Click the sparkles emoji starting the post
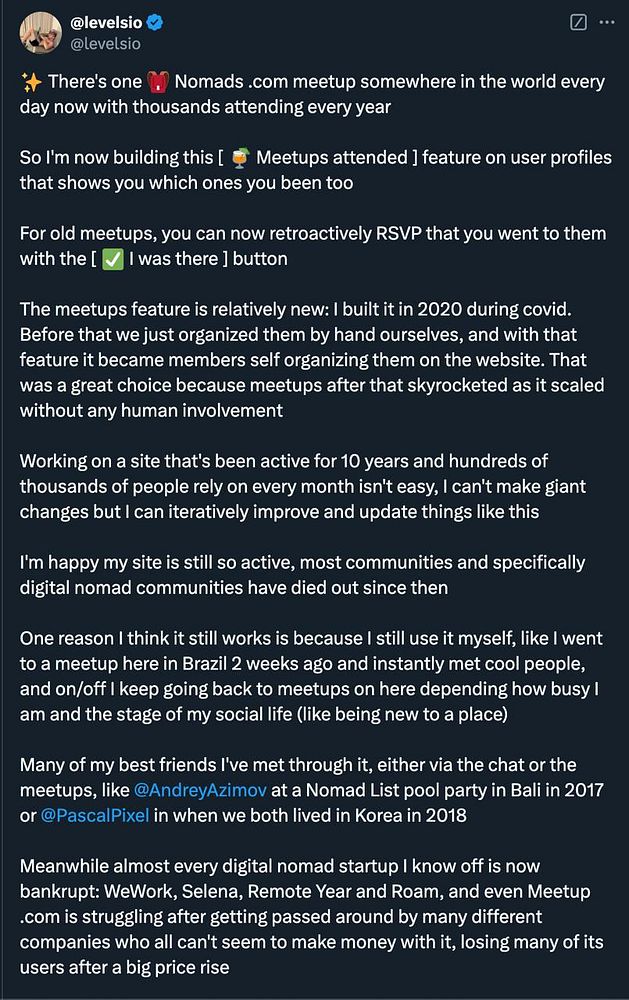The image size is (629, 1000). (31, 82)
